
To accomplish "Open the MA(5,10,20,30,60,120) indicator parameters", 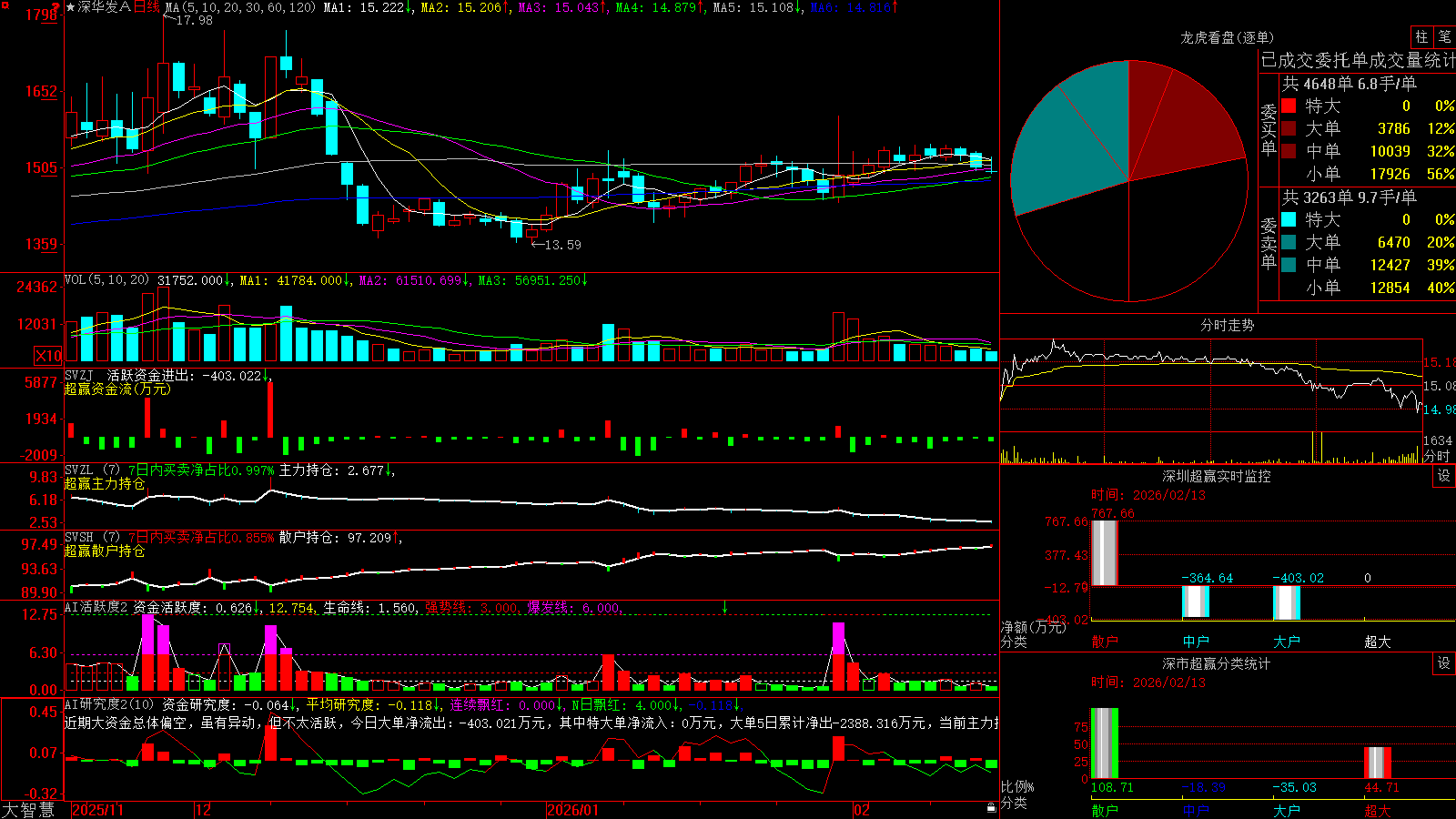I will tap(240, 7).
